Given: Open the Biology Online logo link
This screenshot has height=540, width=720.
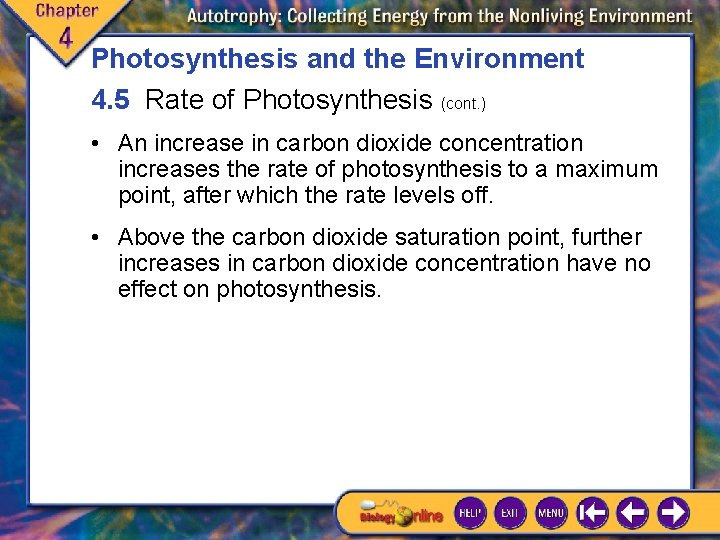Looking at the screenshot, I should pyautogui.click(x=401, y=514).
